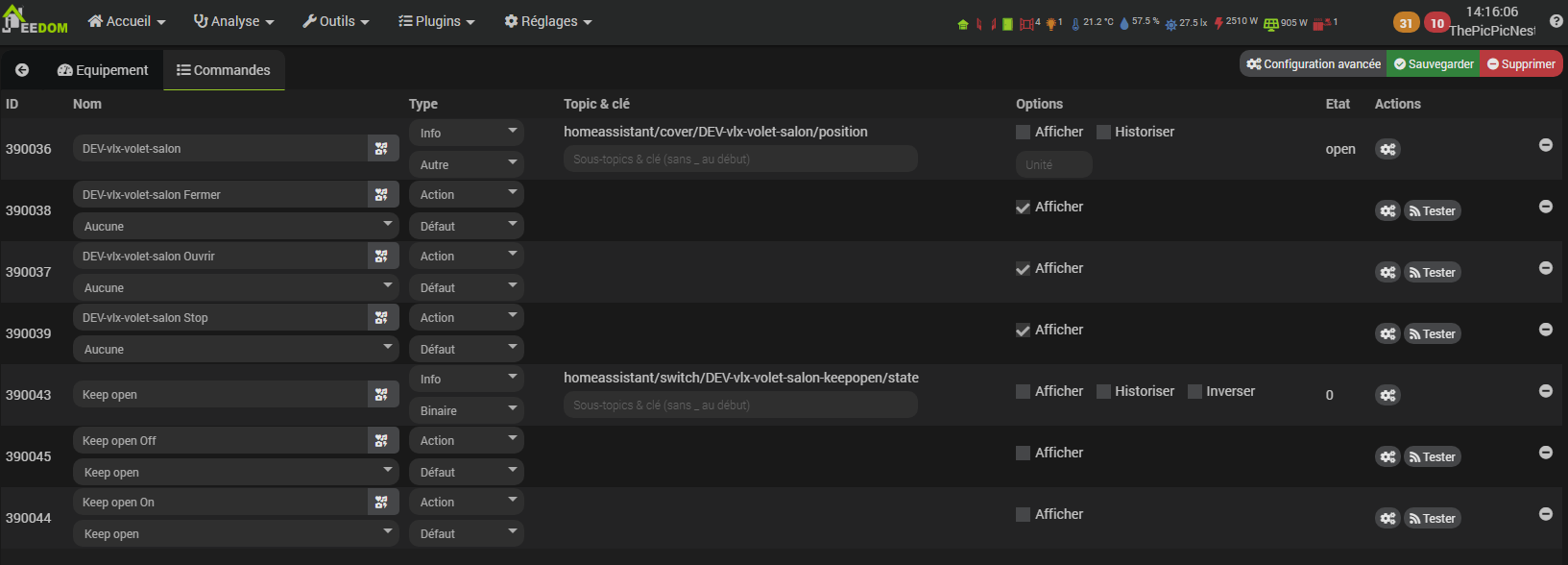The width and height of the screenshot is (1568, 565).
Task: Click the orange 31 notifications badge
Action: coord(1406,23)
